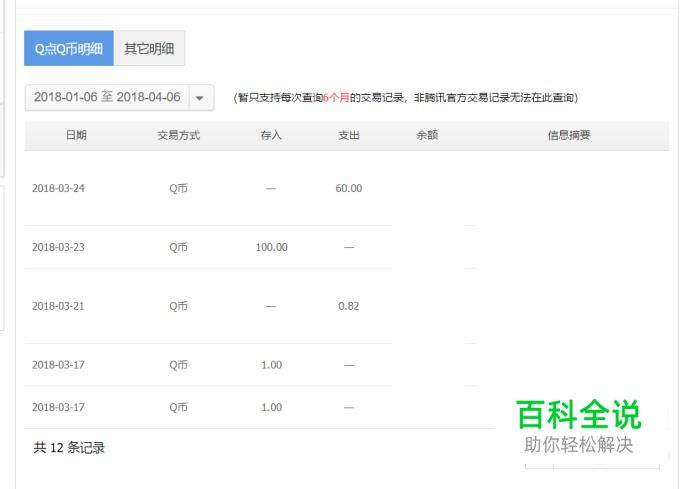Select the 余额 column header
This screenshot has width=692, height=489.
click(x=427, y=135)
